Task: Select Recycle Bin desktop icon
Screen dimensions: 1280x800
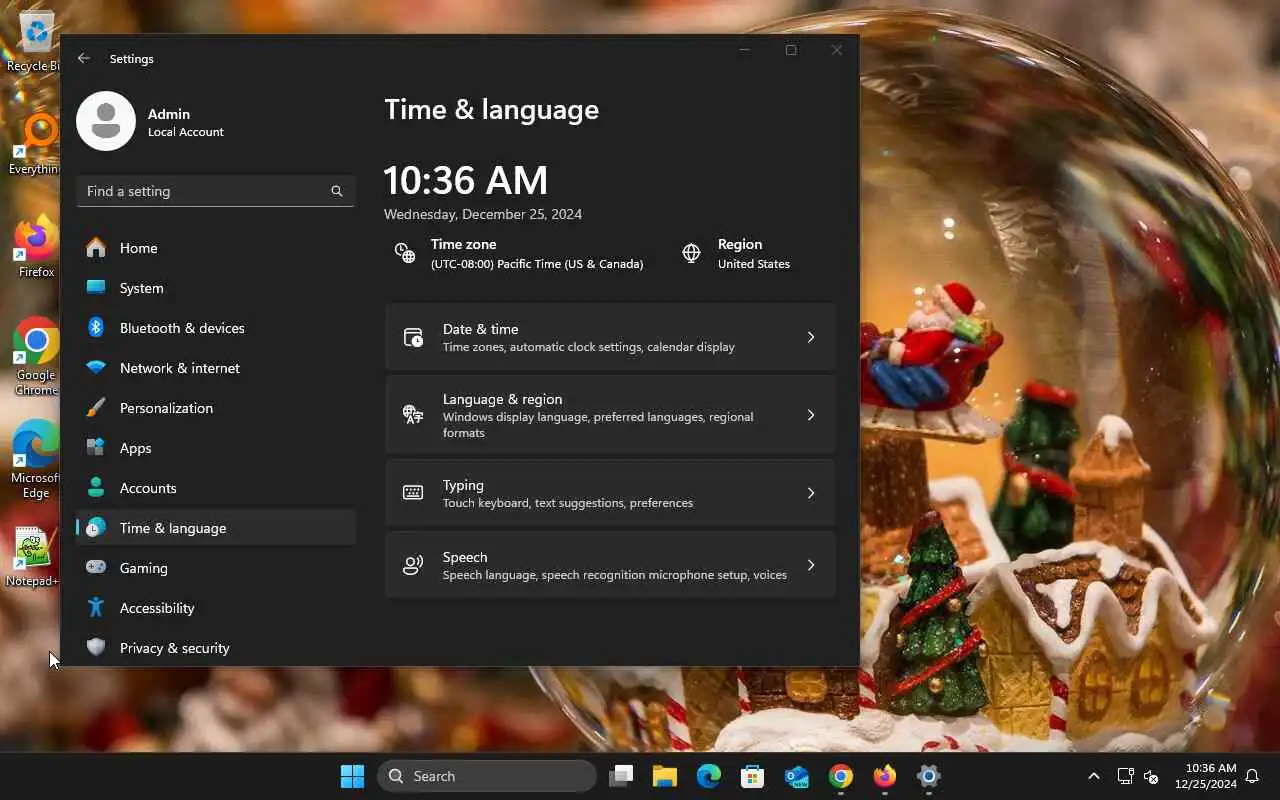Action: click(35, 42)
